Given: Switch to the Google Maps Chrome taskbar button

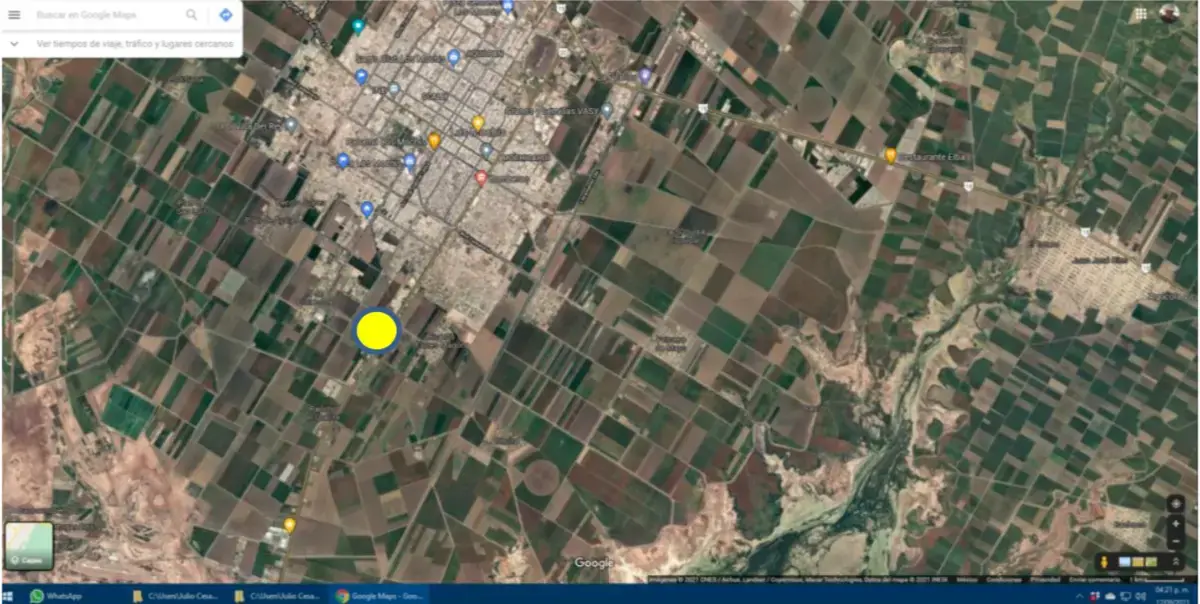Looking at the screenshot, I should coord(379,595).
